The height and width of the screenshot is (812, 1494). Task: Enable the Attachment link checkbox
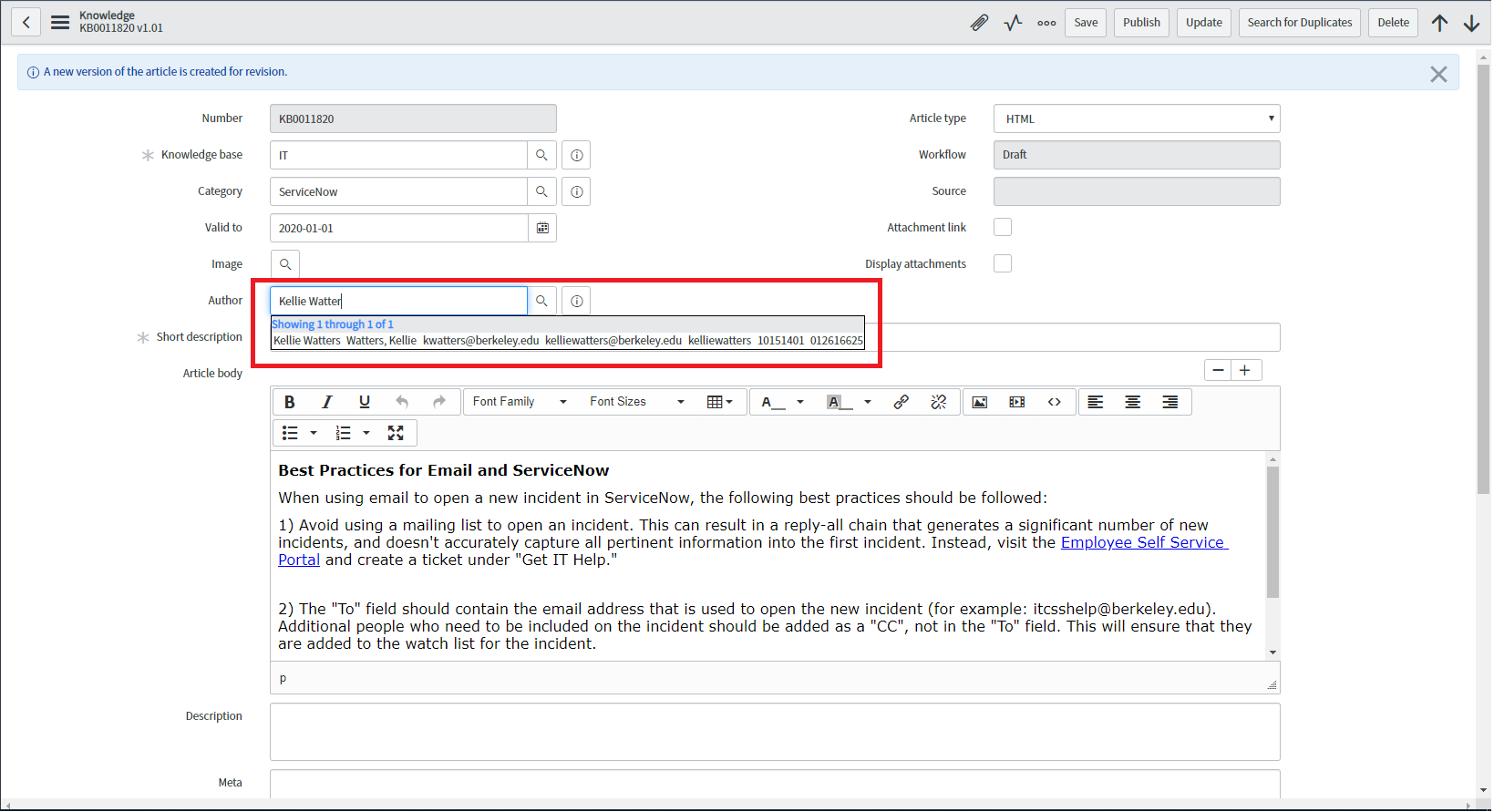pyautogui.click(x=1003, y=227)
